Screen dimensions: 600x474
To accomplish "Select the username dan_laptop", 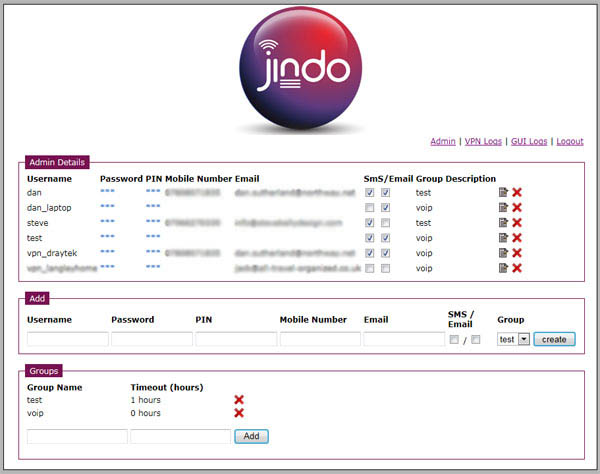I will coord(49,208).
